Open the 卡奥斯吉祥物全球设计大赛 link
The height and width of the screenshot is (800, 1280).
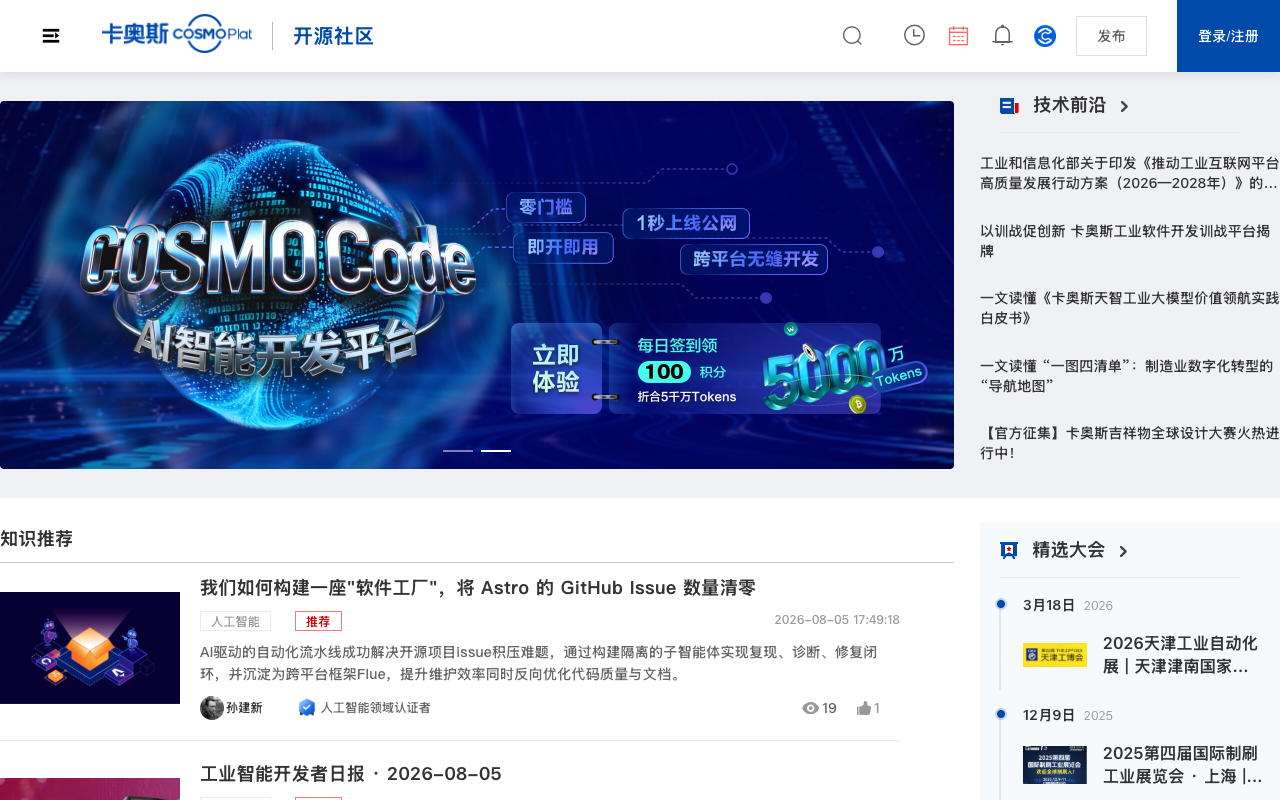(1129, 443)
